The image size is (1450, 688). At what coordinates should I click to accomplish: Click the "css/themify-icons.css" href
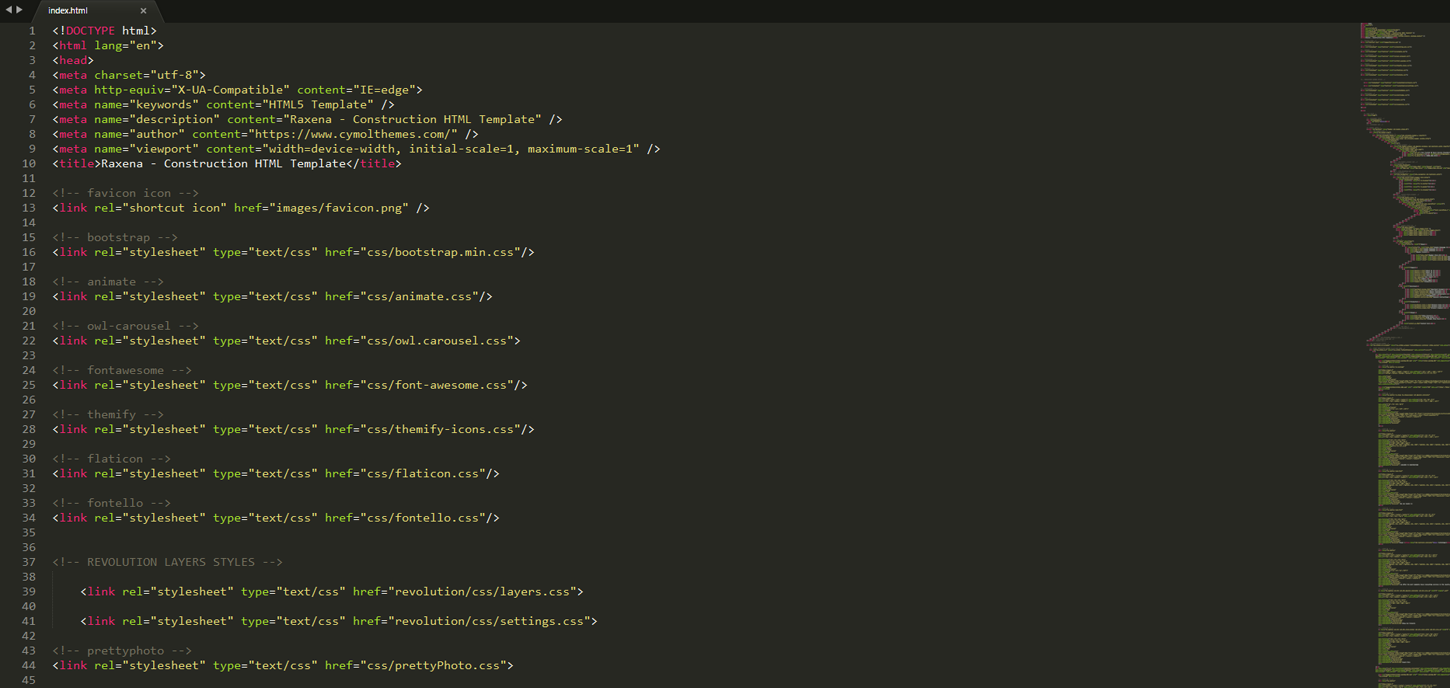click(x=440, y=429)
